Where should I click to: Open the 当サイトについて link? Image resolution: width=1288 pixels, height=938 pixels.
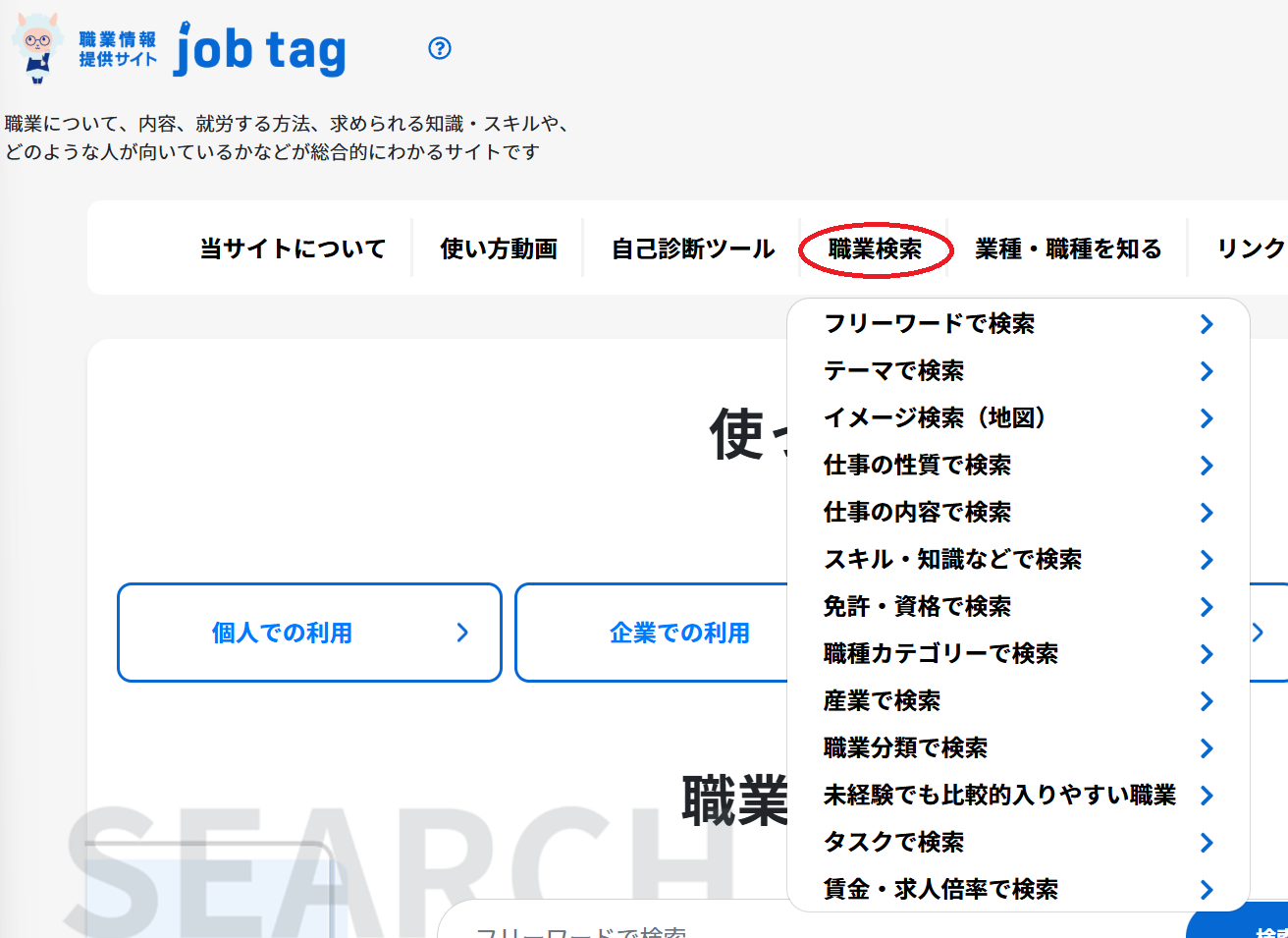tap(293, 249)
